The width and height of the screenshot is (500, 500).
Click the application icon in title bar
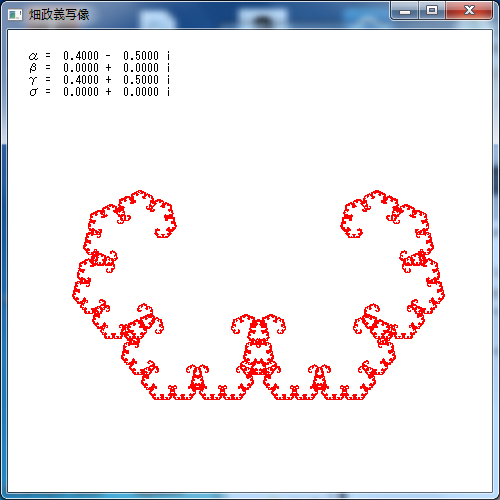[15, 15]
